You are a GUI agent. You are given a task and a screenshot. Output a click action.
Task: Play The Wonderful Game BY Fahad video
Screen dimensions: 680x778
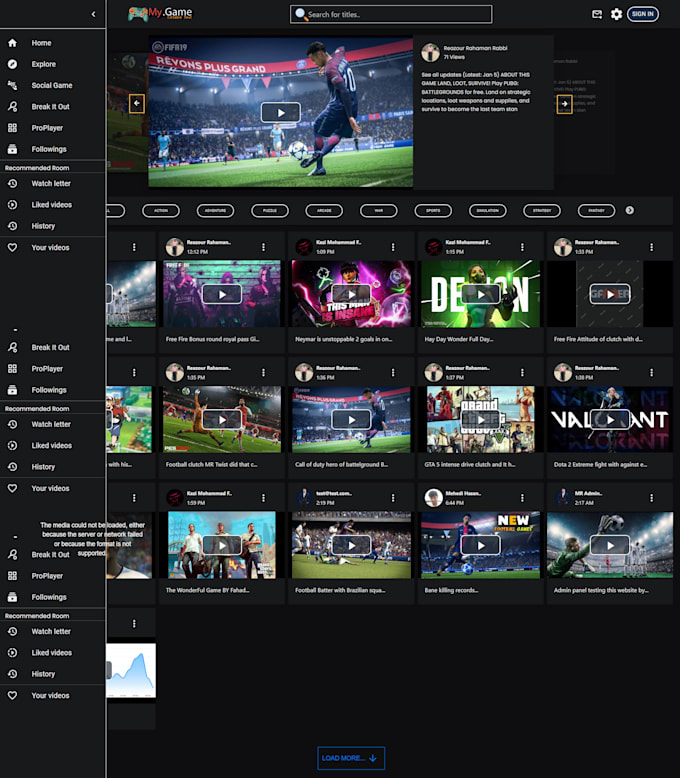point(222,545)
